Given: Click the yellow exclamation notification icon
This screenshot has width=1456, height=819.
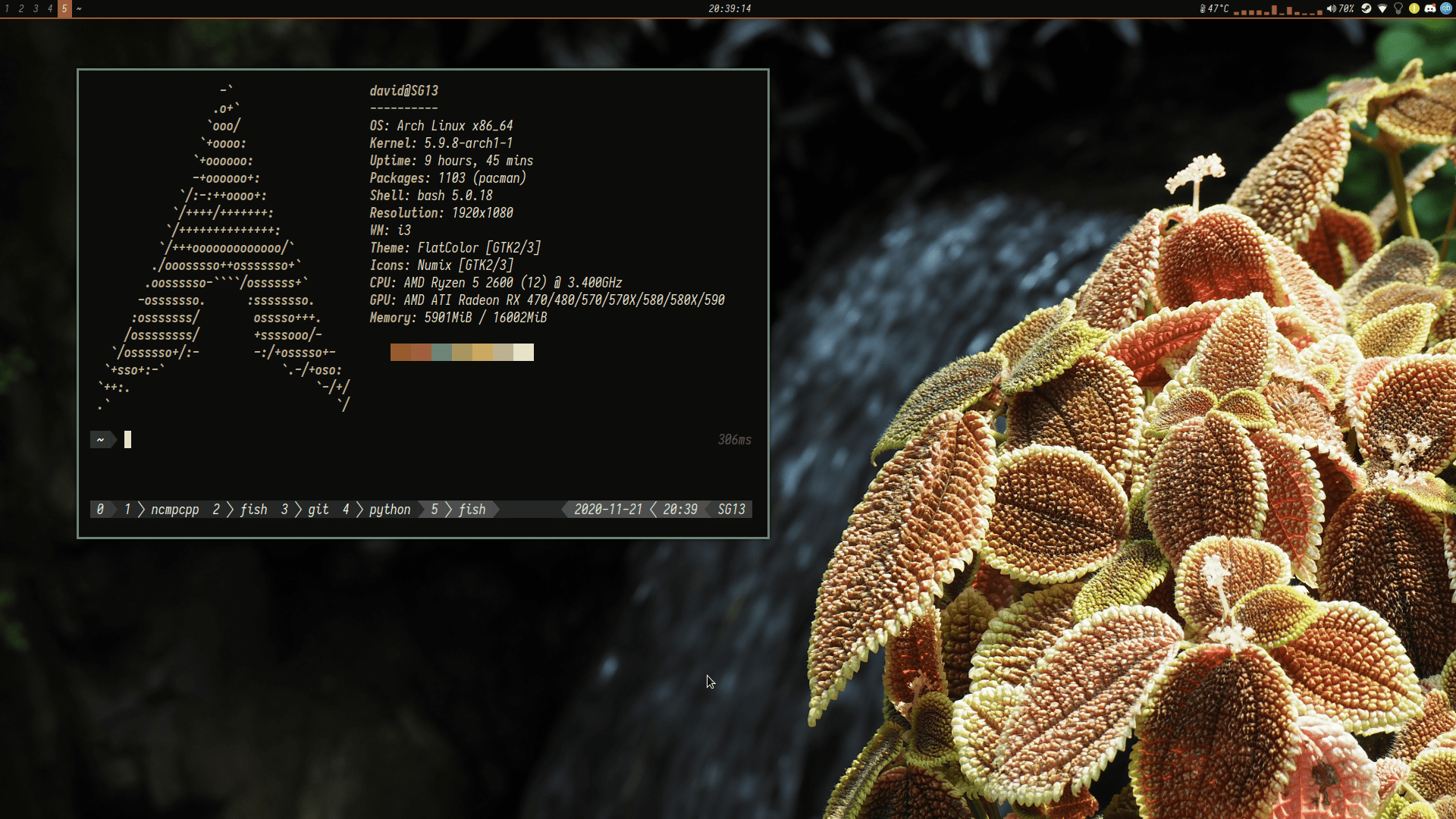Looking at the screenshot, I should (1414, 8).
